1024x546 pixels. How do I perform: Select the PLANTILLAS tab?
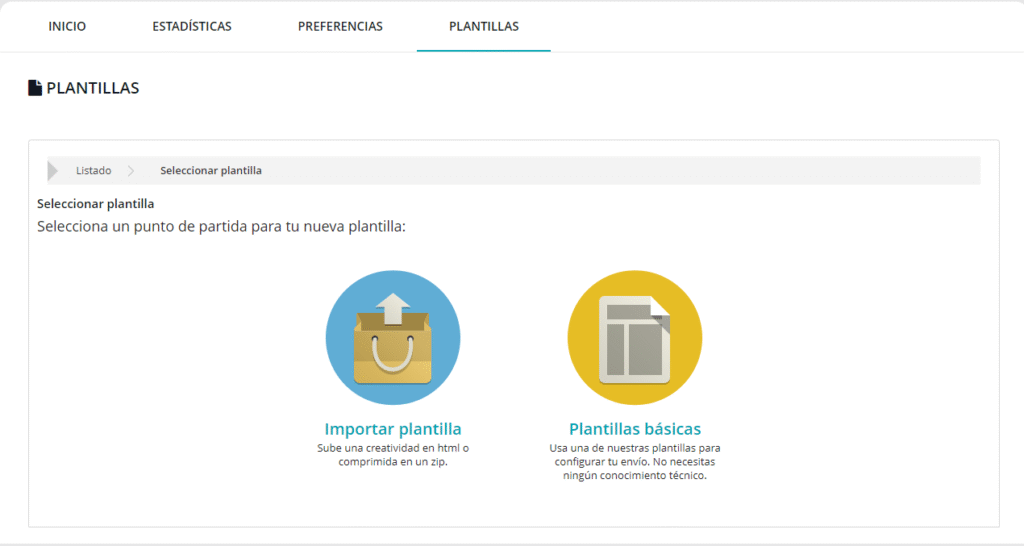[x=484, y=27]
